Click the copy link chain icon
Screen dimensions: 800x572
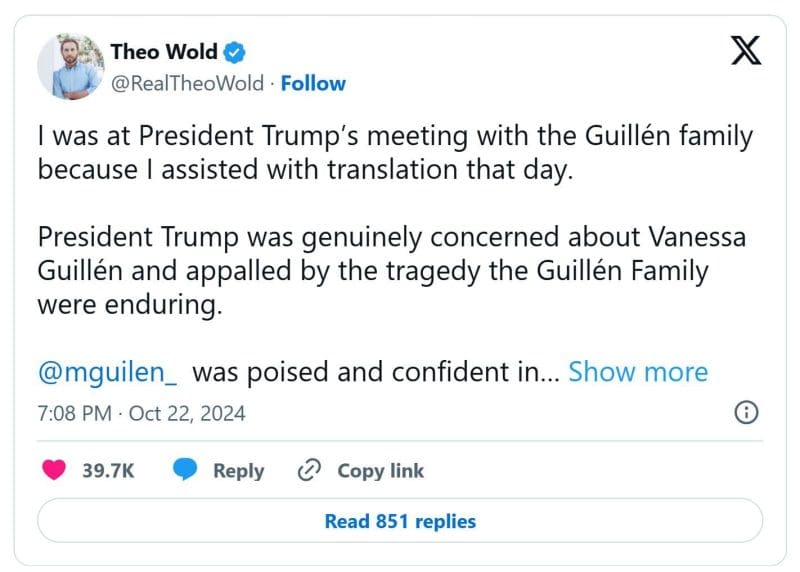point(309,470)
